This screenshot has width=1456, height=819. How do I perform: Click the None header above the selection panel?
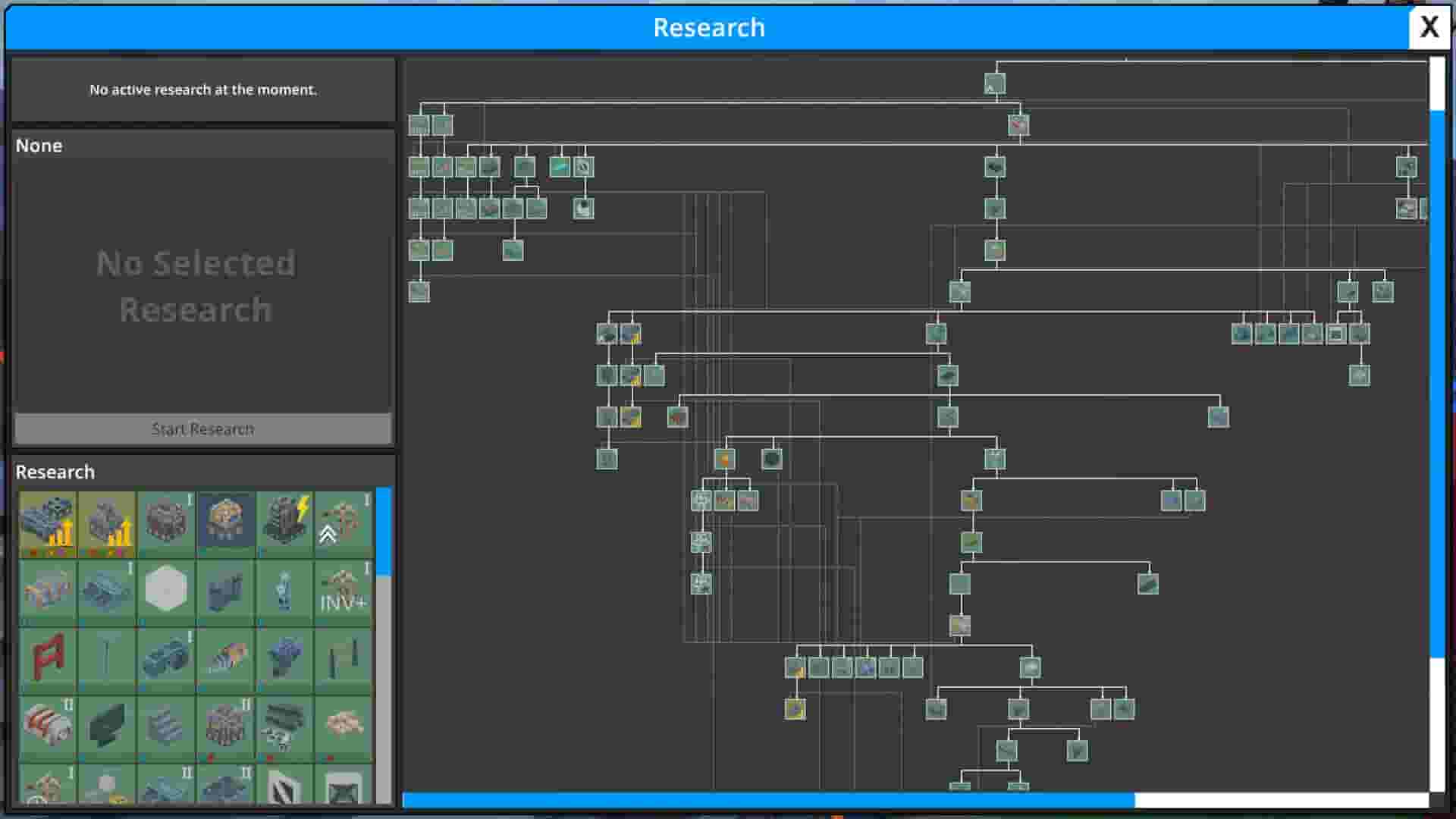(39, 146)
